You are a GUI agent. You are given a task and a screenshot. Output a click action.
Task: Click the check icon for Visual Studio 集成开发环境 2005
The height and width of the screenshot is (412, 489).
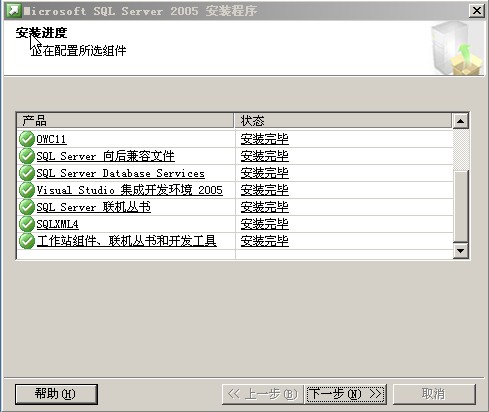coord(27,190)
